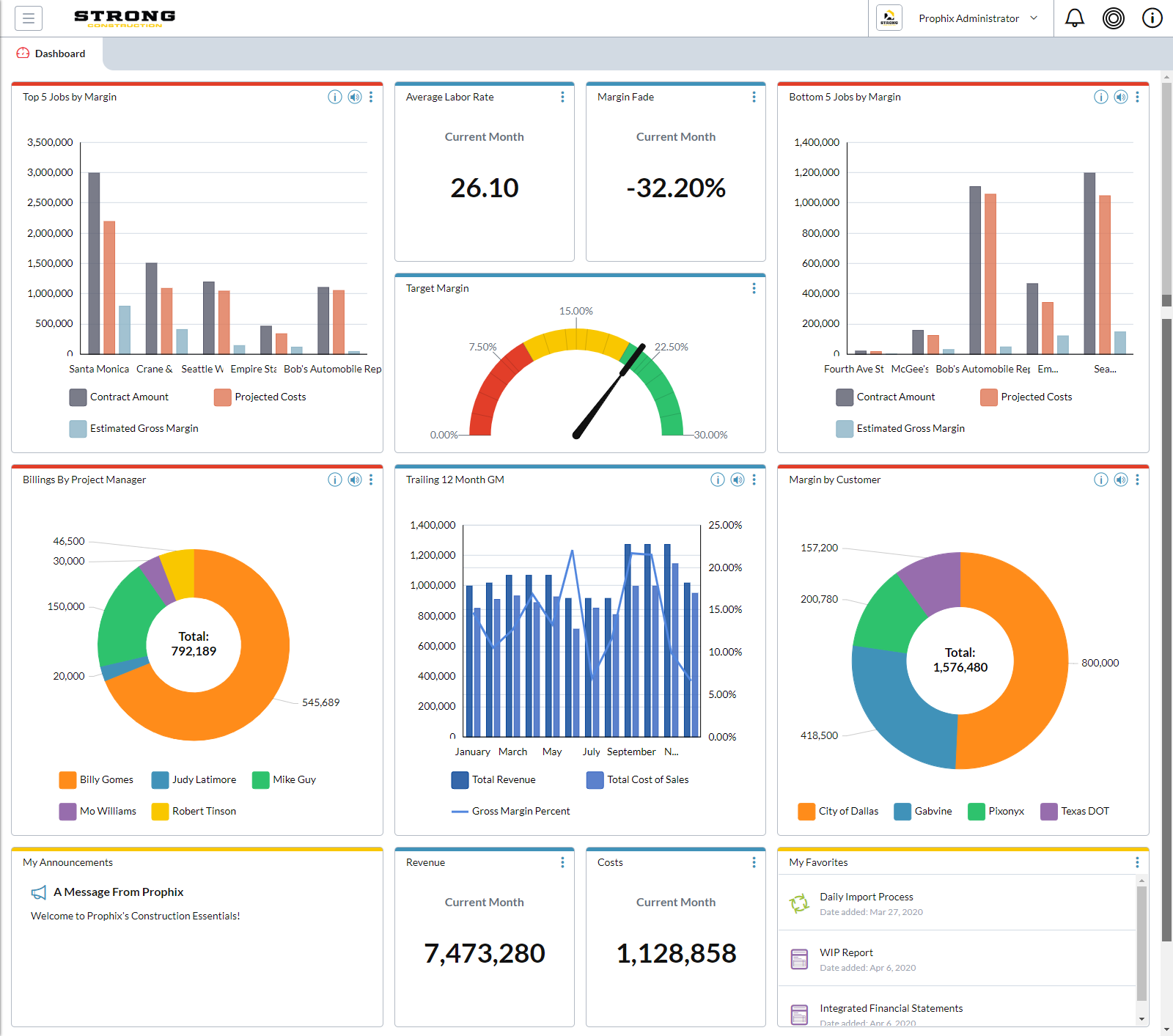Toggle Billy Gomes legend series
Viewport: 1173px width, 1036px height.
[x=97, y=779]
